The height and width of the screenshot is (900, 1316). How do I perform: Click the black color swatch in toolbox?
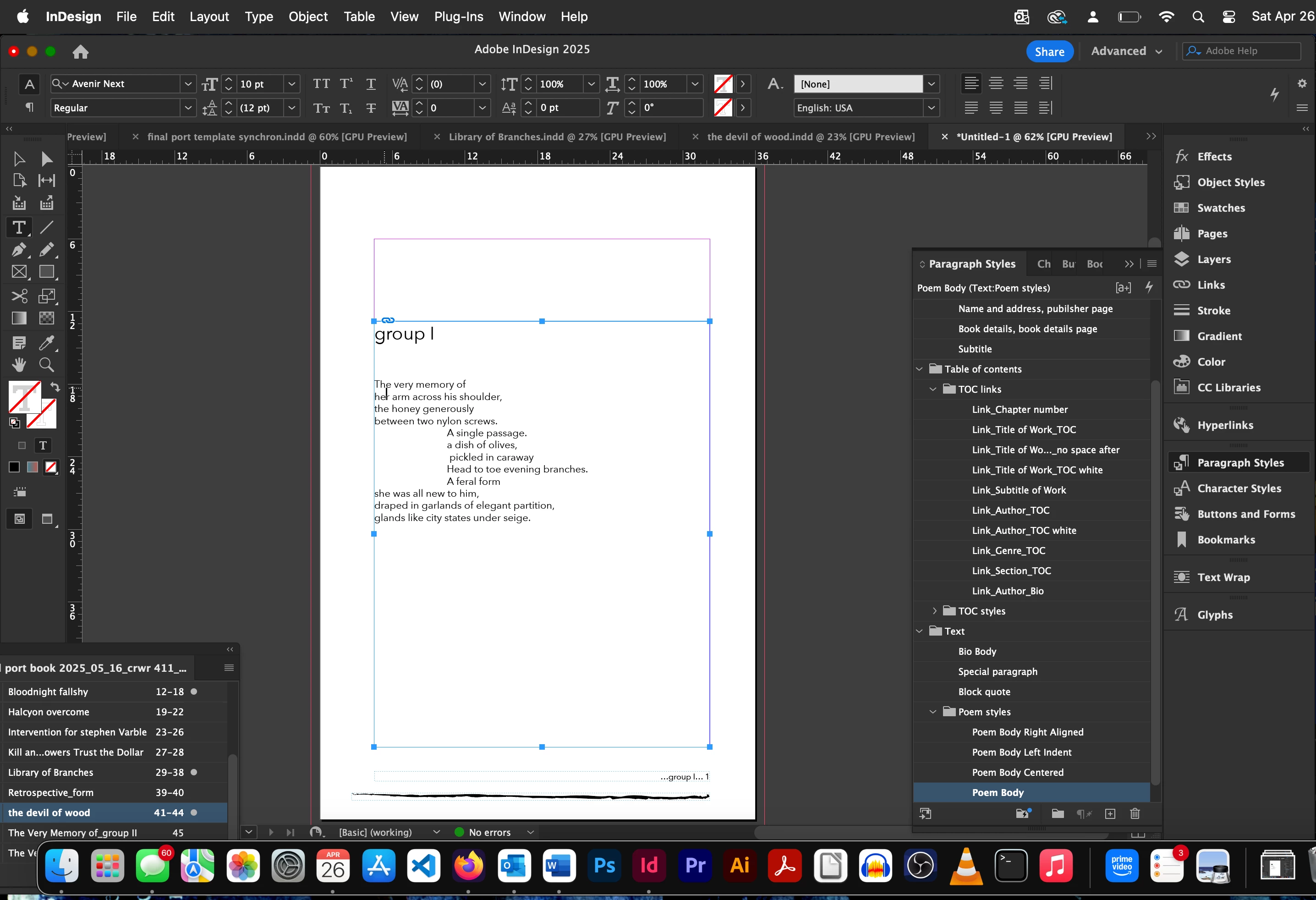[x=14, y=466]
